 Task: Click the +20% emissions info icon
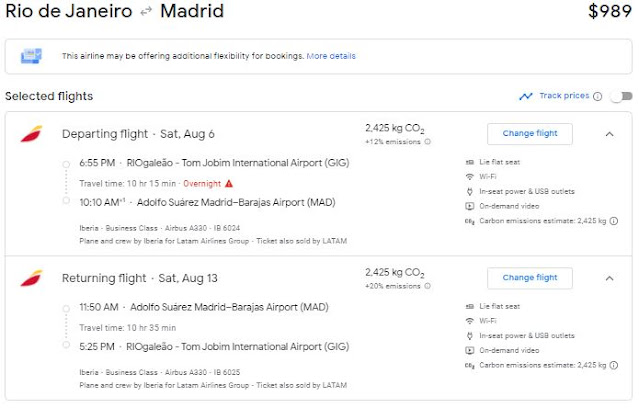coord(428,284)
